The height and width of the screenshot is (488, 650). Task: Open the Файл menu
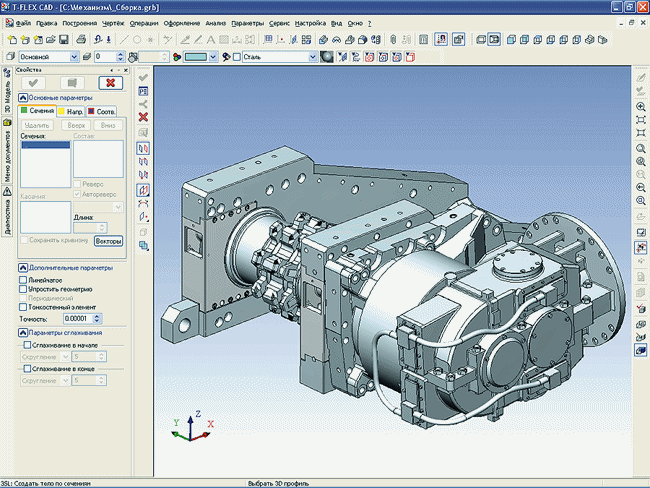pos(23,23)
